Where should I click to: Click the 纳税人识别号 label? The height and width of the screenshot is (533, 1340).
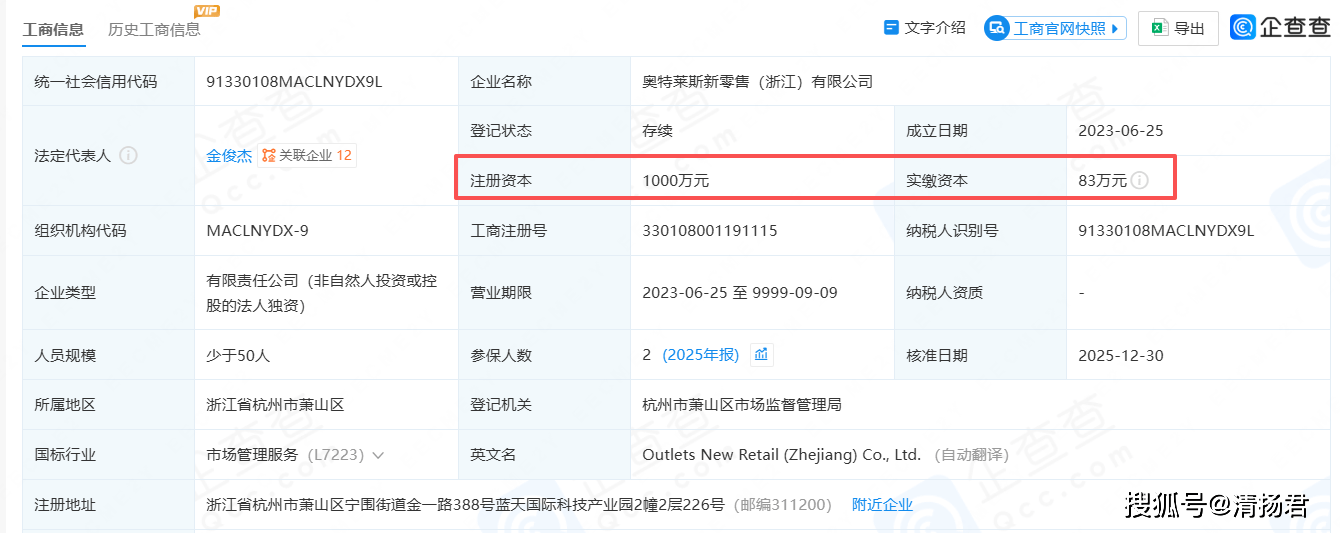[x=952, y=230]
